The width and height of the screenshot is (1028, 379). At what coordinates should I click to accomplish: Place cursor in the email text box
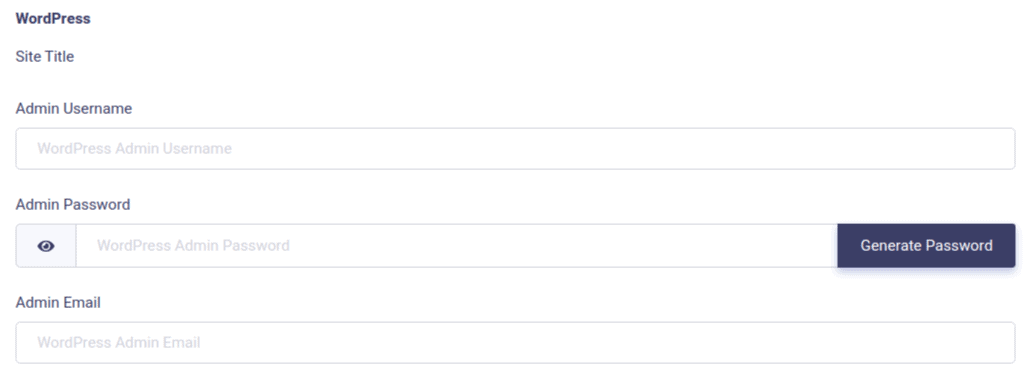click(x=515, y=342)
